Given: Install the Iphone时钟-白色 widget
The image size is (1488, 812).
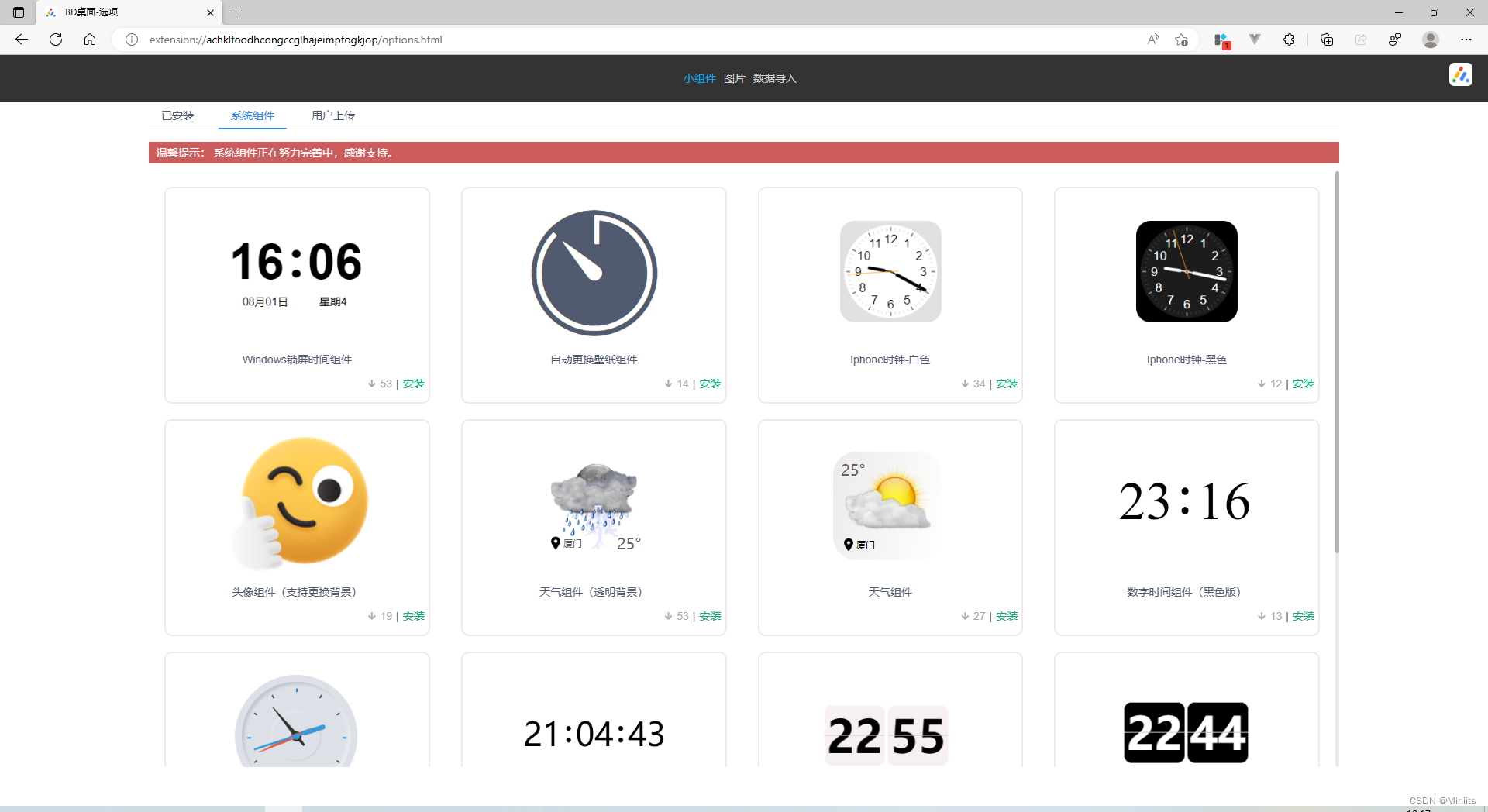Looking at the screenshot, I should 1007,384.
